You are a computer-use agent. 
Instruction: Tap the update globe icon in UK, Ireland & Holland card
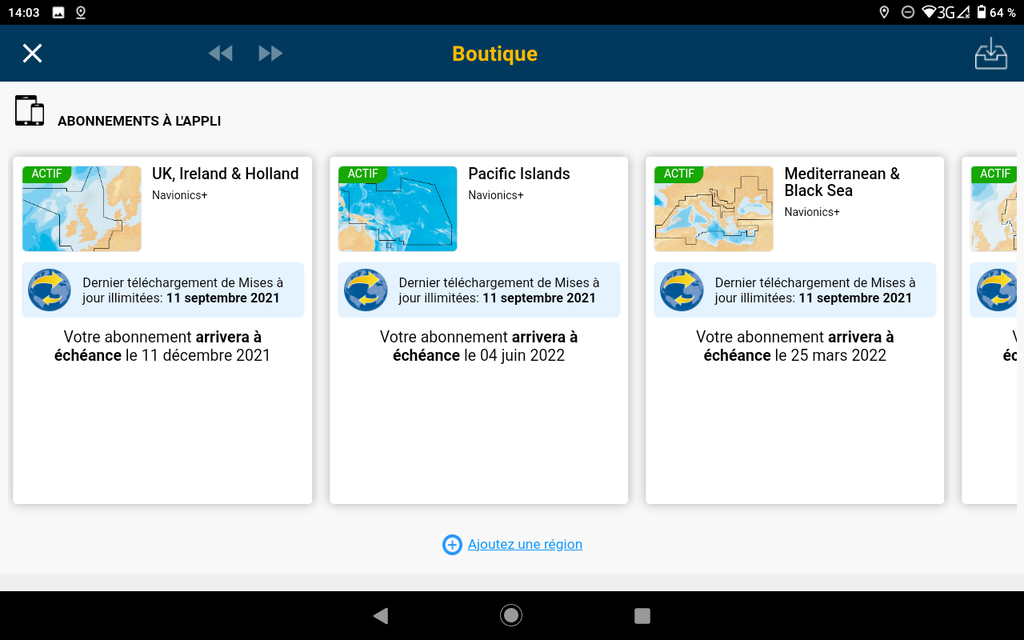point(49,290)
